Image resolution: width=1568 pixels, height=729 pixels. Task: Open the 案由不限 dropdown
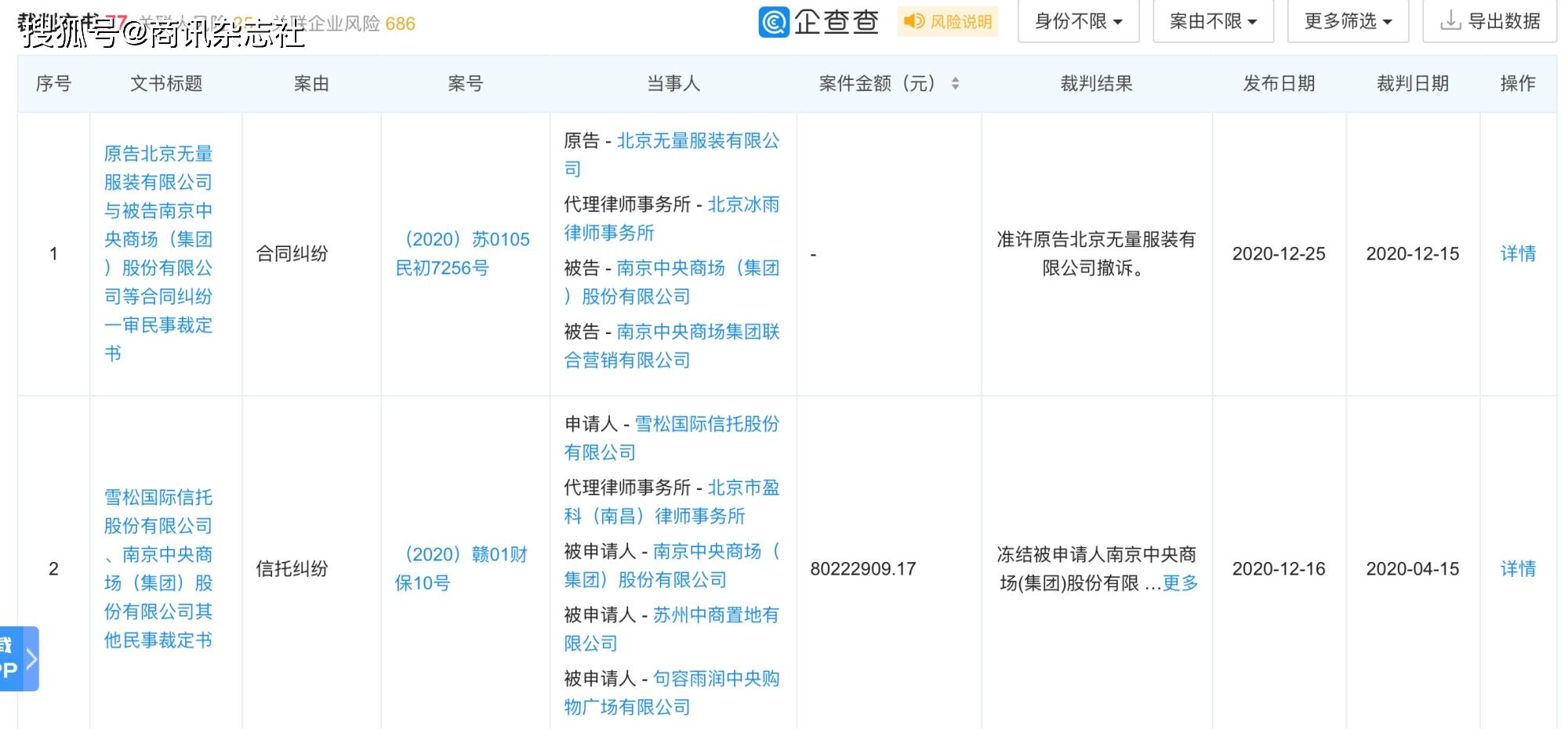click(x=1213, y=21)
